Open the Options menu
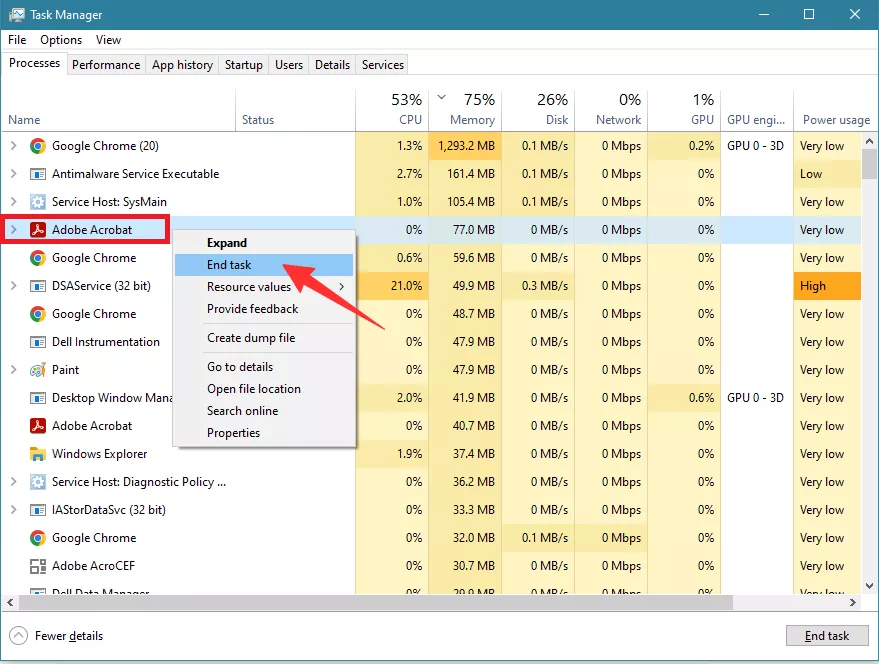The image size is (879, 664). (x=60, y=40)
